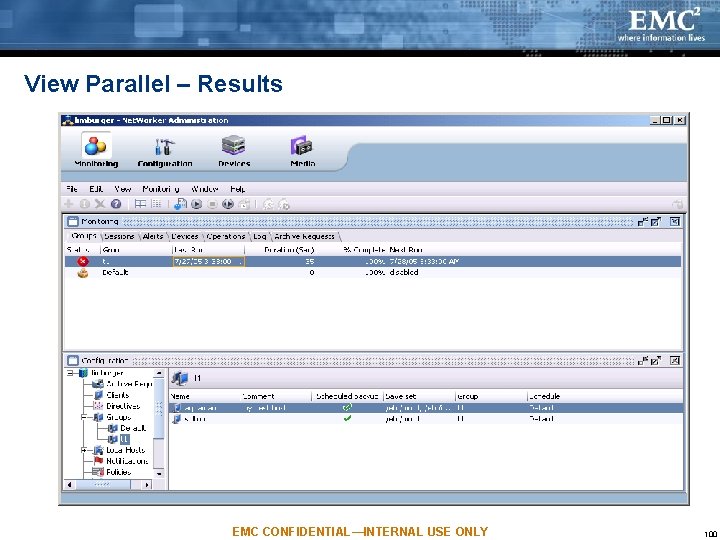Image resolution: width=720 pixels, height=540 pixels.
Task: Open the Help menu
Action: pos(237,189)
